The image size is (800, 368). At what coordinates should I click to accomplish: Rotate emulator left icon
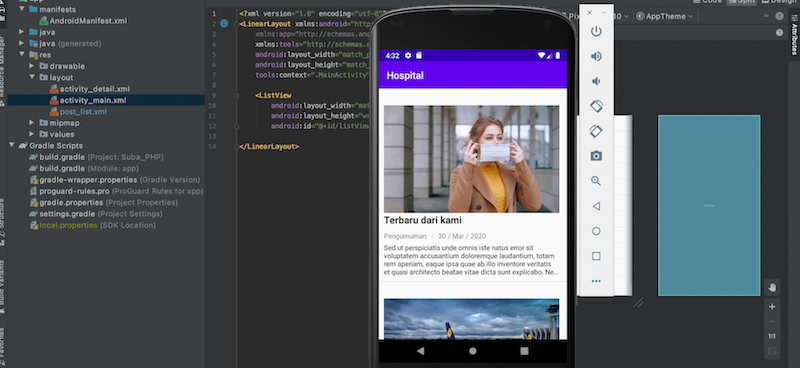(596, 106)
